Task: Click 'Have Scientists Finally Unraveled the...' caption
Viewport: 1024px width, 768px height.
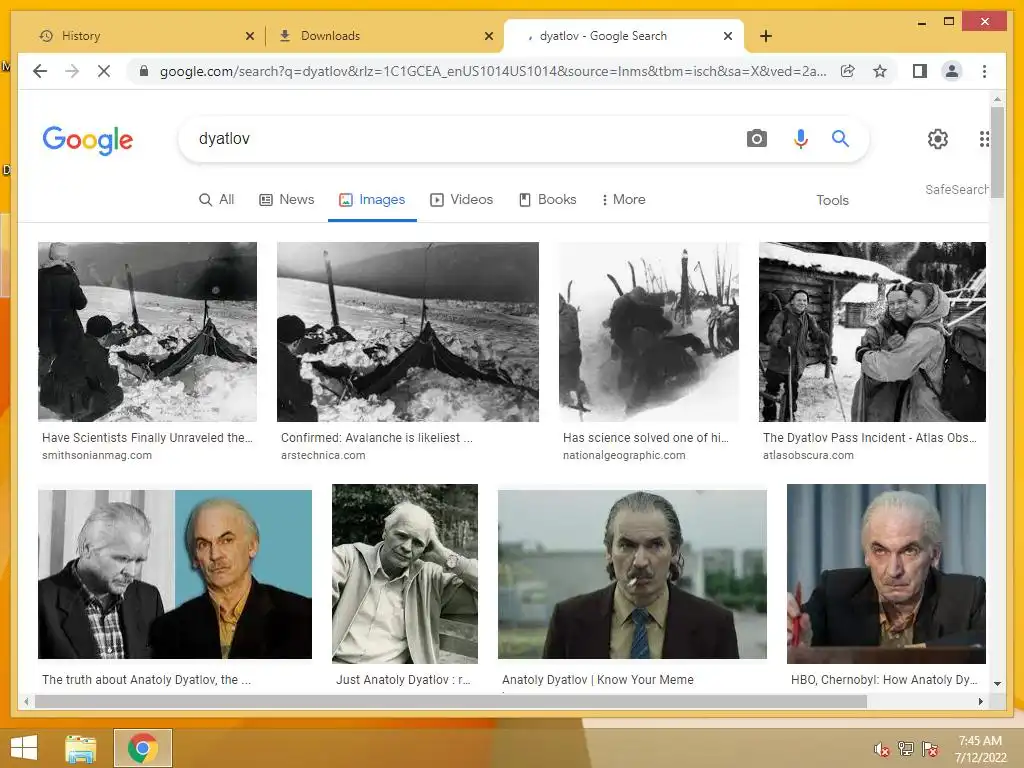Action: pos(147,438)
